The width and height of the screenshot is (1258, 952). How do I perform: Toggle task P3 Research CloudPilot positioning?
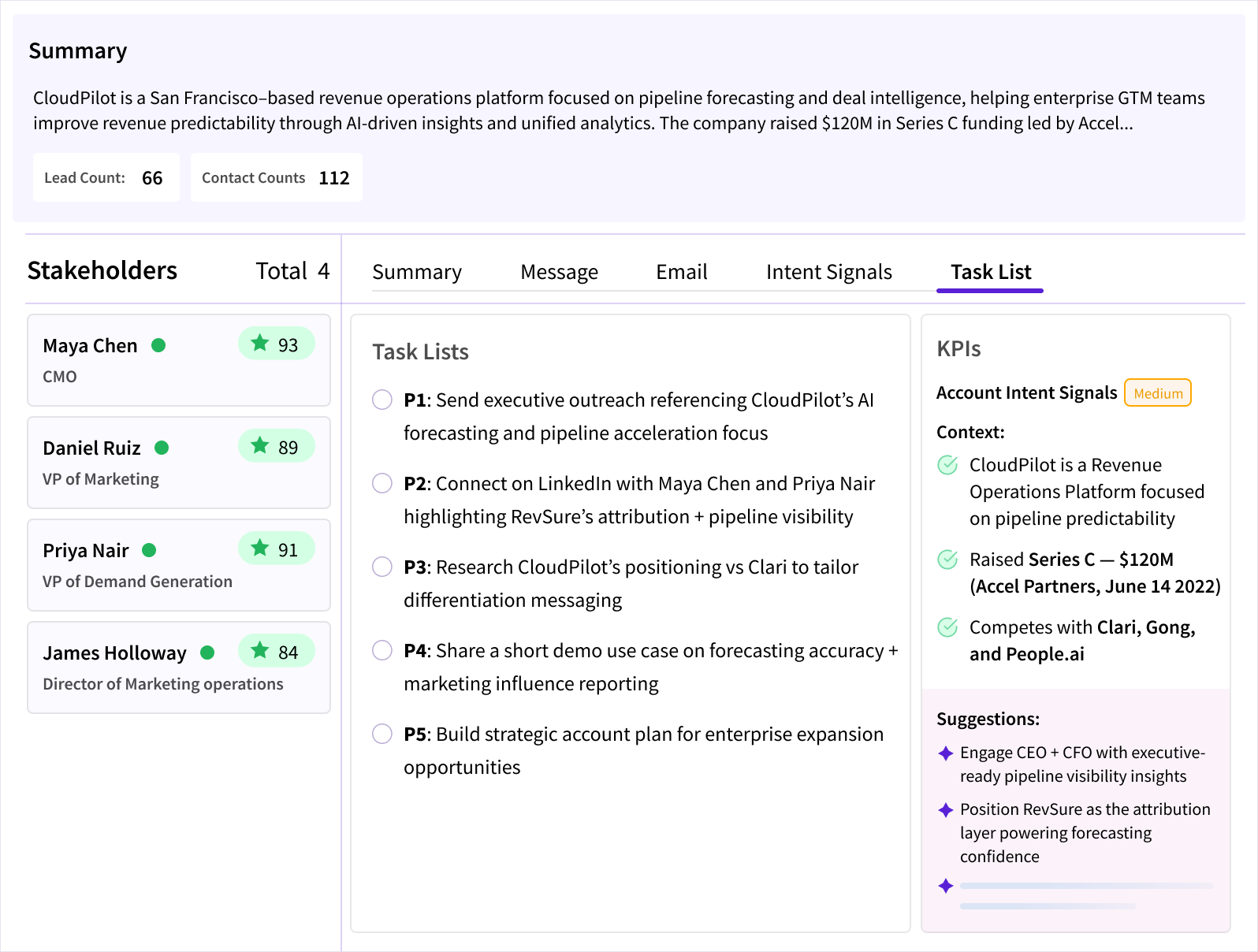[x=382, y=567]
